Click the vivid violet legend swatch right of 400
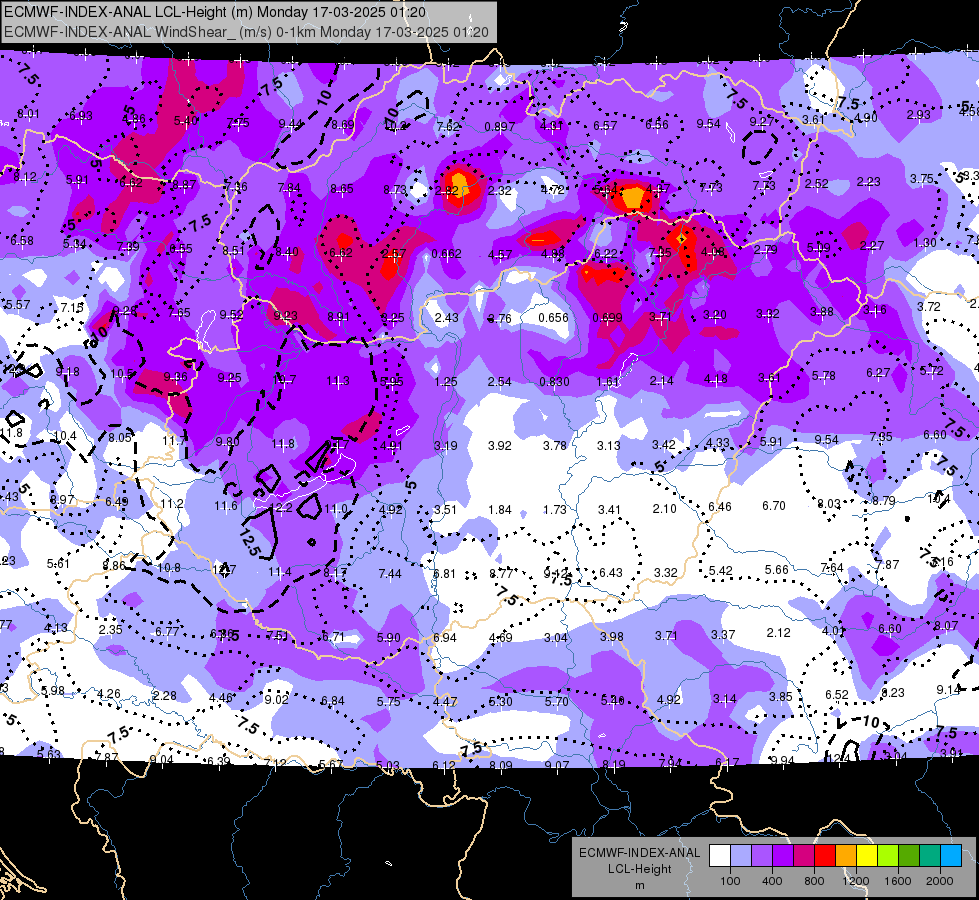 pyautogui.click(x=784, y=856)
